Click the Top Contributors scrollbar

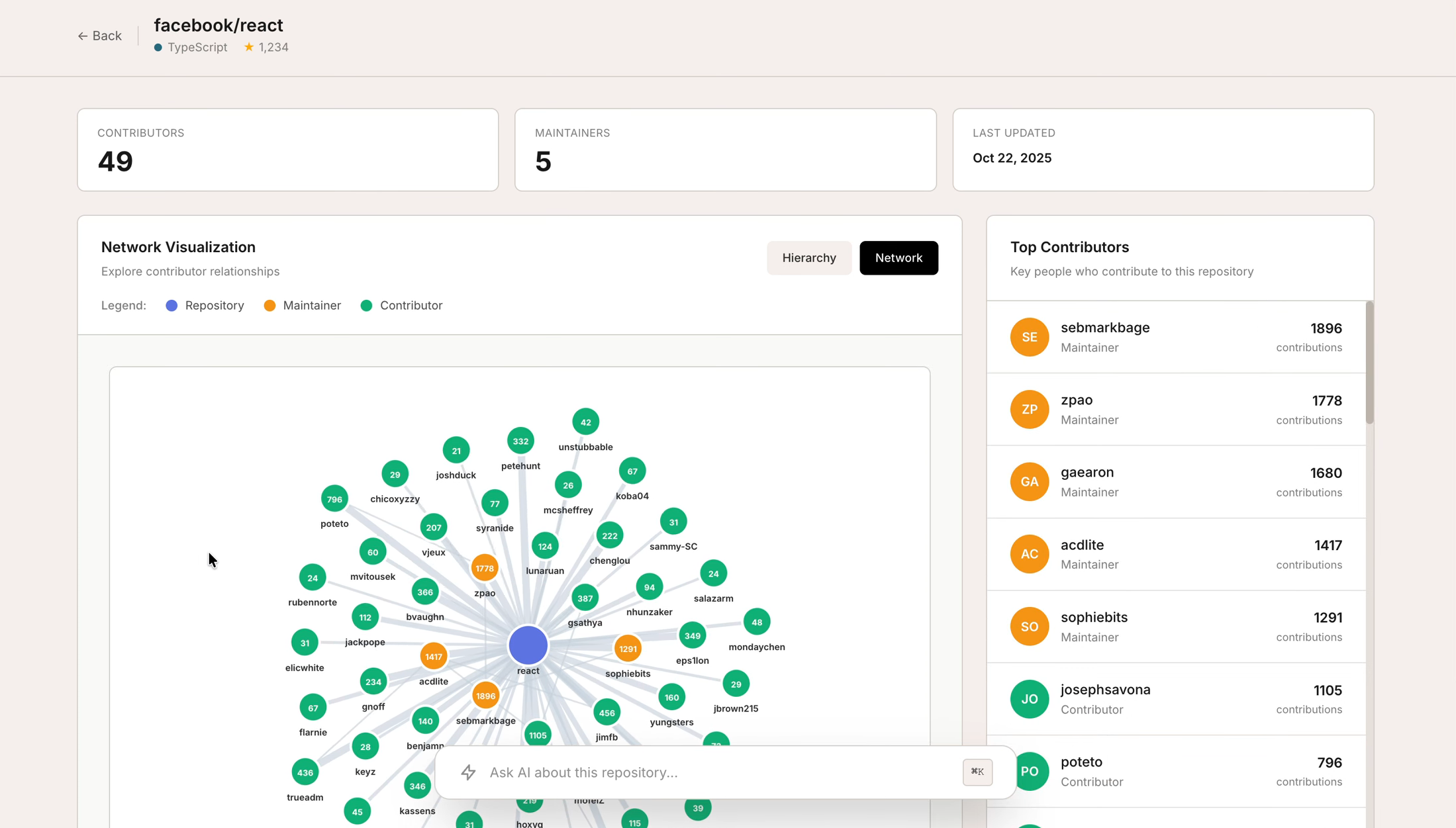(x=1369, y=363)
